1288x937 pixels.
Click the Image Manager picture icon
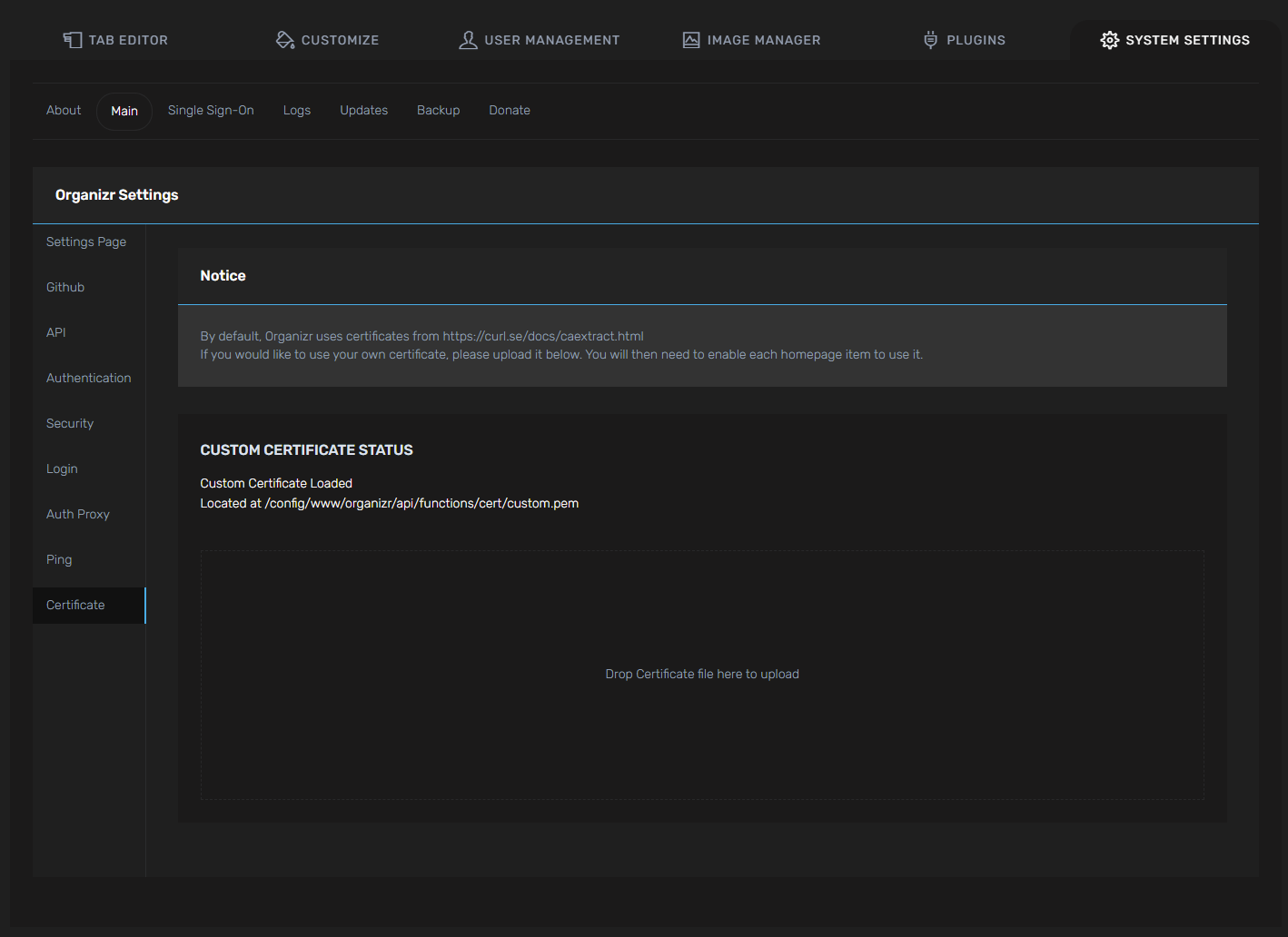(691, 39)
